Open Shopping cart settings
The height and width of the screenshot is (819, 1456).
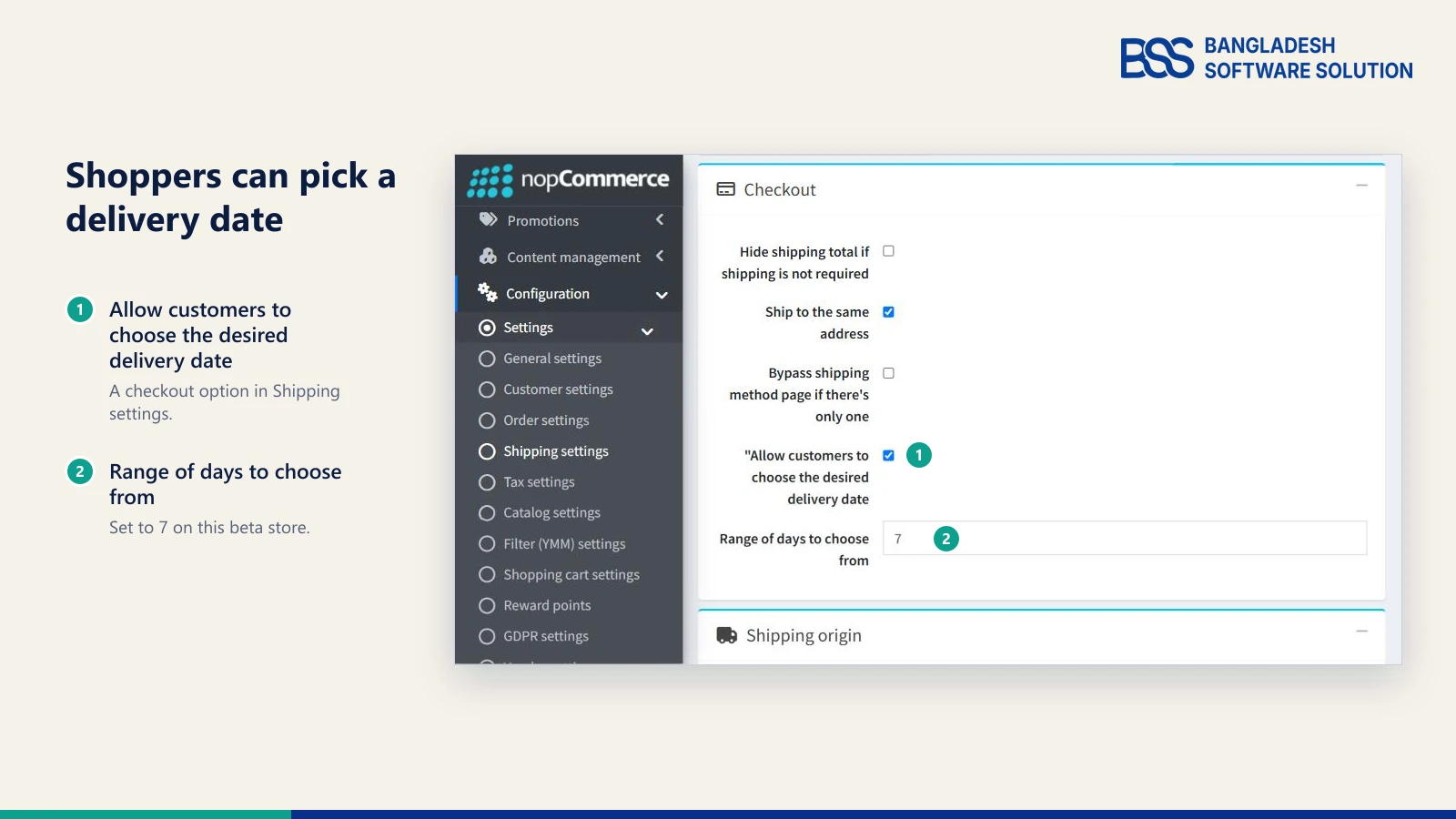[571, 575]
